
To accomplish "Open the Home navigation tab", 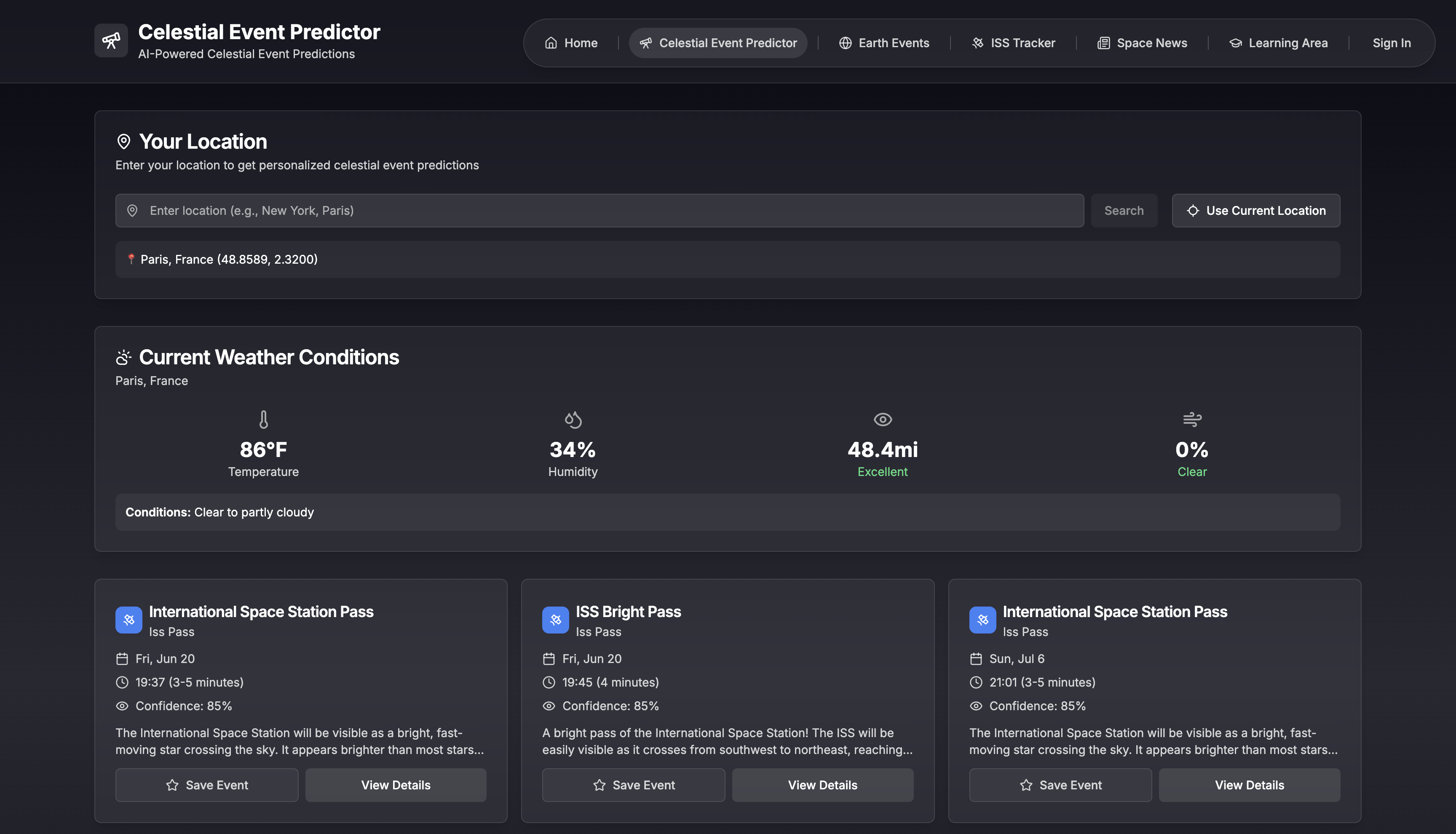I will click(x=571, y=43).
